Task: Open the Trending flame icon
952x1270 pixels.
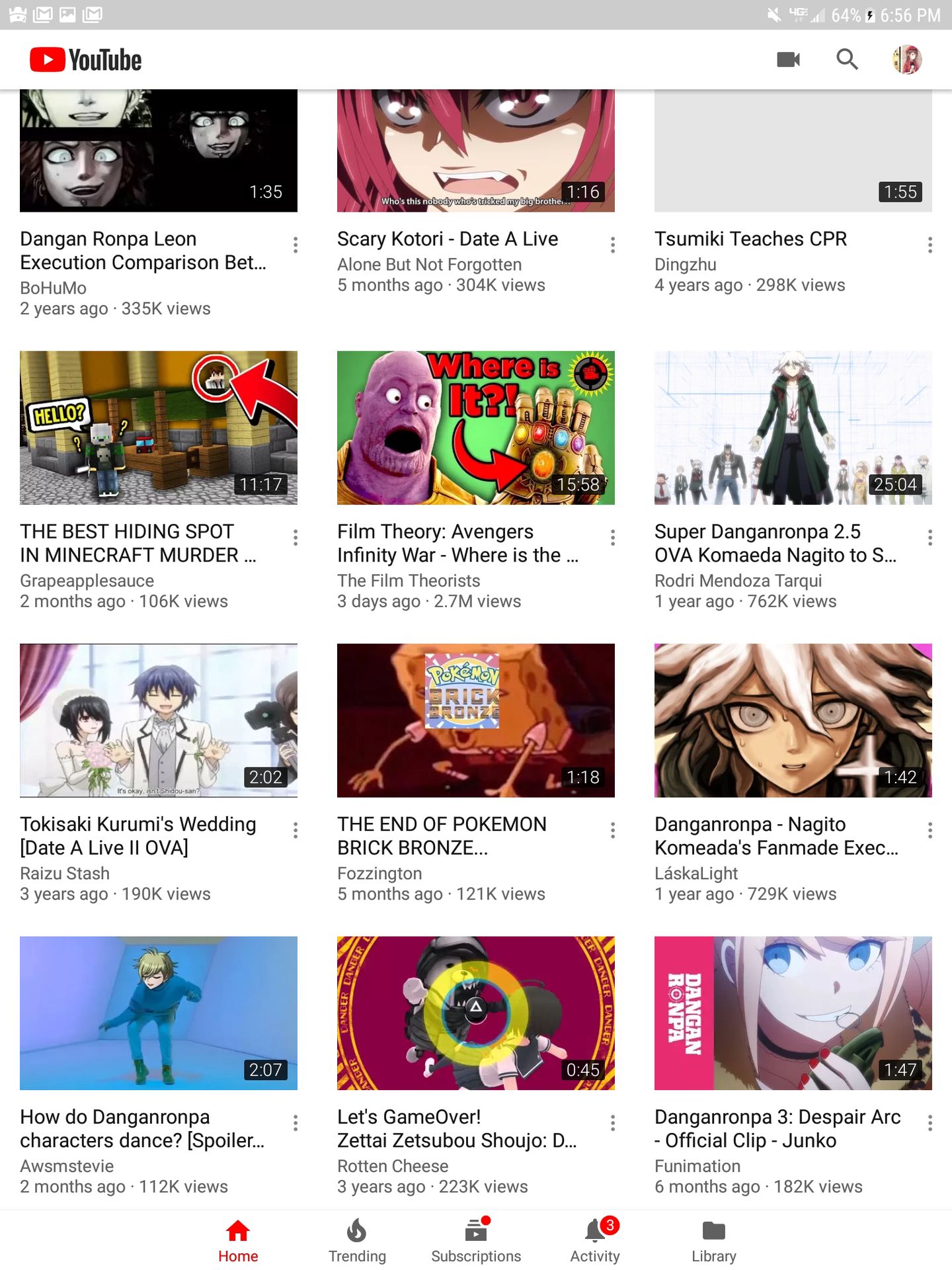Action: (x=357, y=1231)
